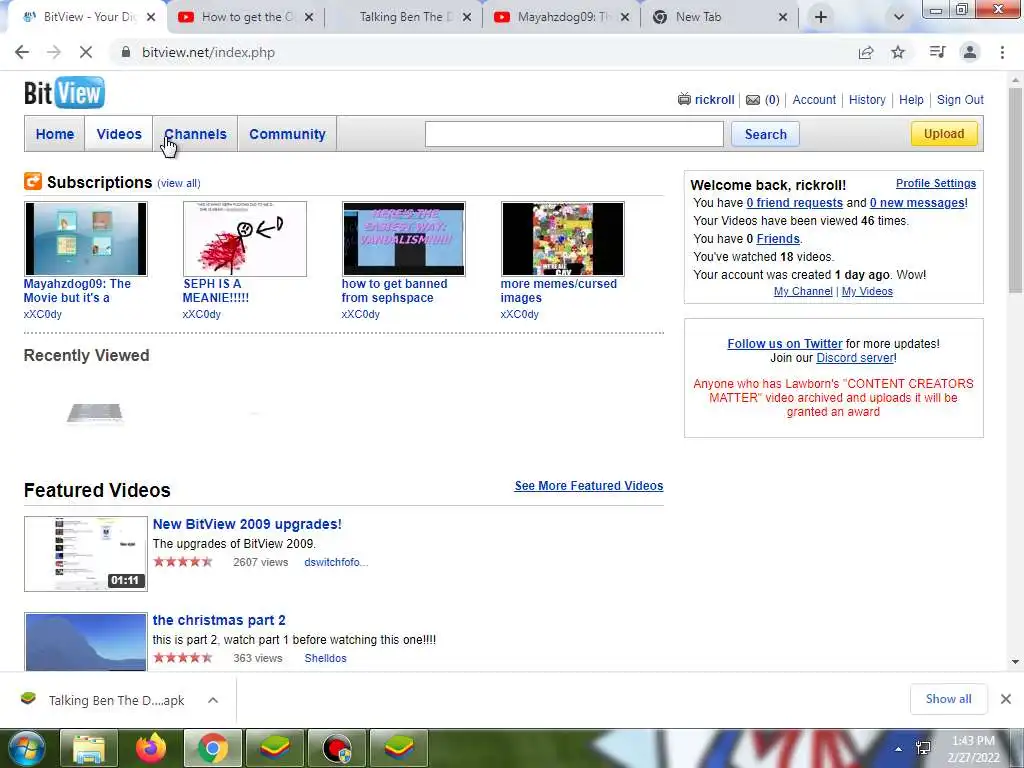Open the My Videos link
This screenshot has height=768, width=1024.
867,291
